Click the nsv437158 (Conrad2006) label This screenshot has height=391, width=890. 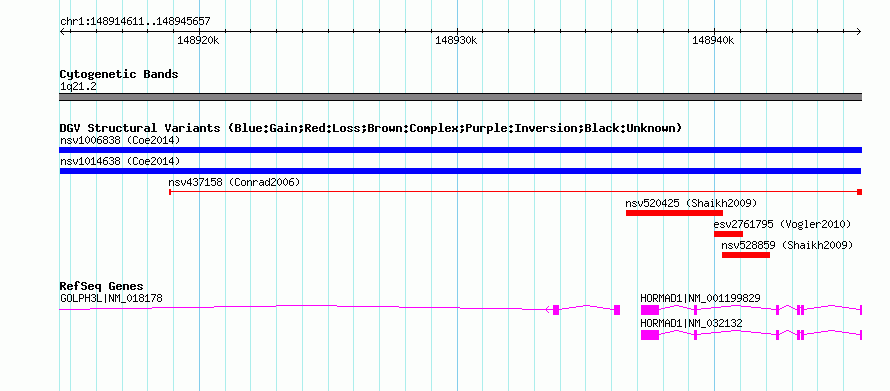click(234, 182)
